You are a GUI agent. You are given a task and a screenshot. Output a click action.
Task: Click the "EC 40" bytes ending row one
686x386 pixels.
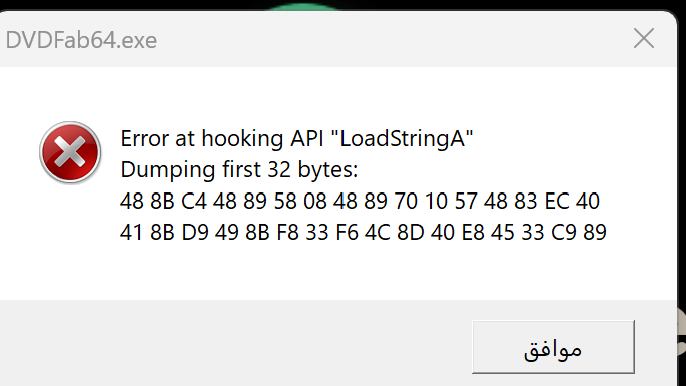[x=572, y=201]
